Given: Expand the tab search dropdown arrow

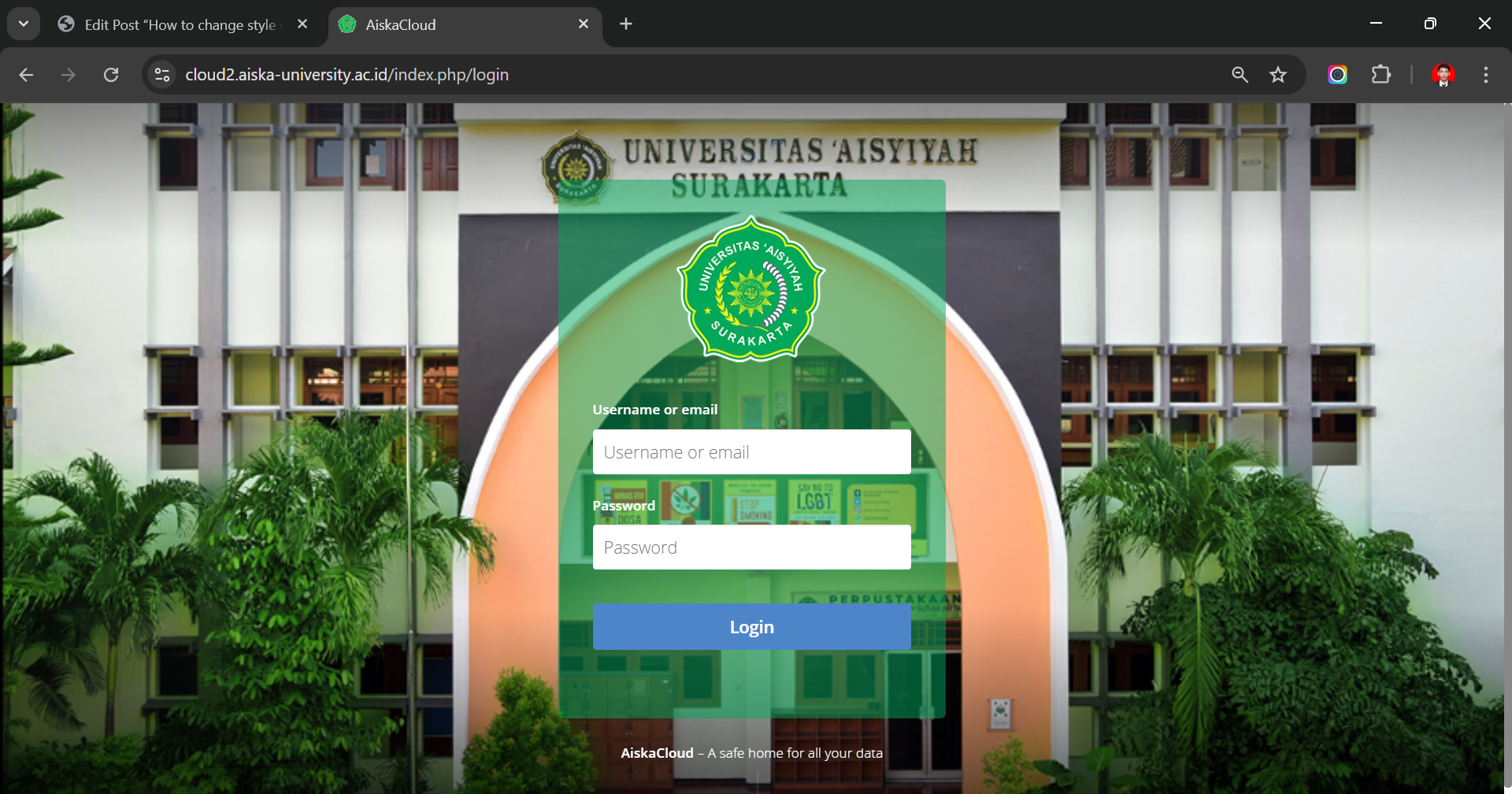Looking at the screenshot, I should [24, 24].
